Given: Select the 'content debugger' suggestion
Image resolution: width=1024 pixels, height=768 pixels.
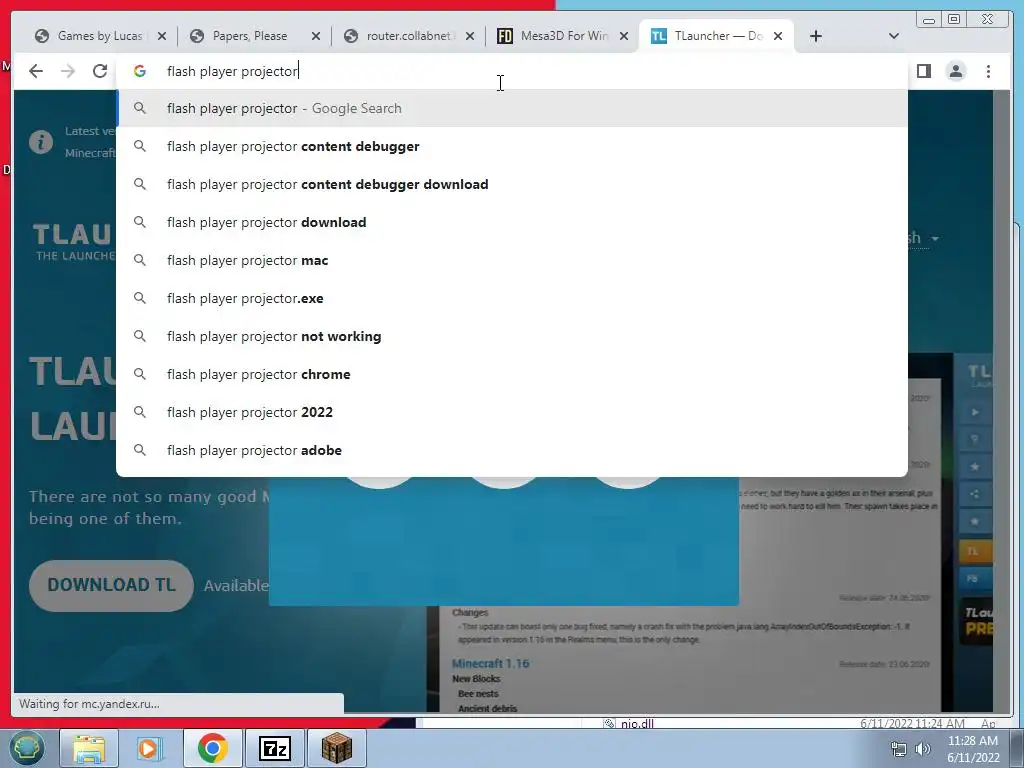Looking at the screenshot, I should pos(512,146).
